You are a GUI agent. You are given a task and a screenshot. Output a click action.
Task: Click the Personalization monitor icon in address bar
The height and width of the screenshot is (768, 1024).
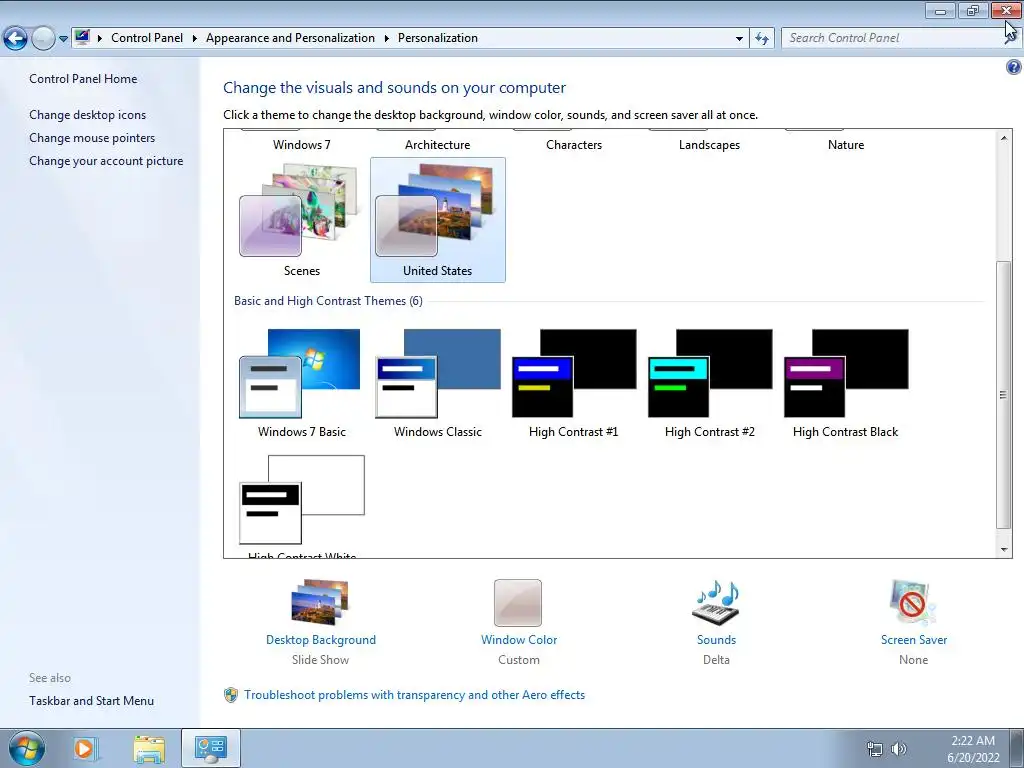pyautogui.click(x=82, y=37)
